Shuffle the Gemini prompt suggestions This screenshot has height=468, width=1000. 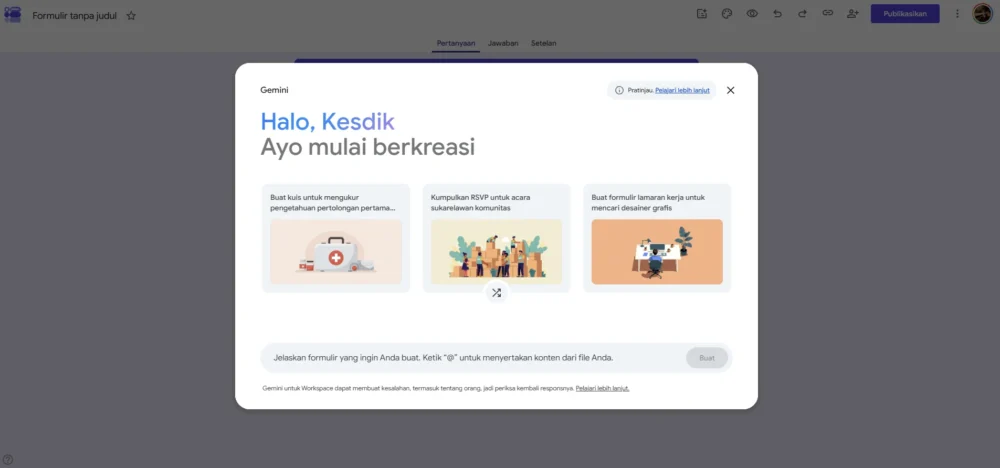pyautogui.click(x=497, y=293)
